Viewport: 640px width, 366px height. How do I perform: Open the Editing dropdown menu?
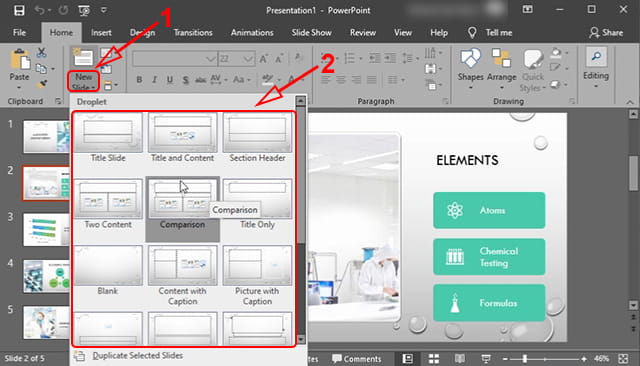click(596, 68)
